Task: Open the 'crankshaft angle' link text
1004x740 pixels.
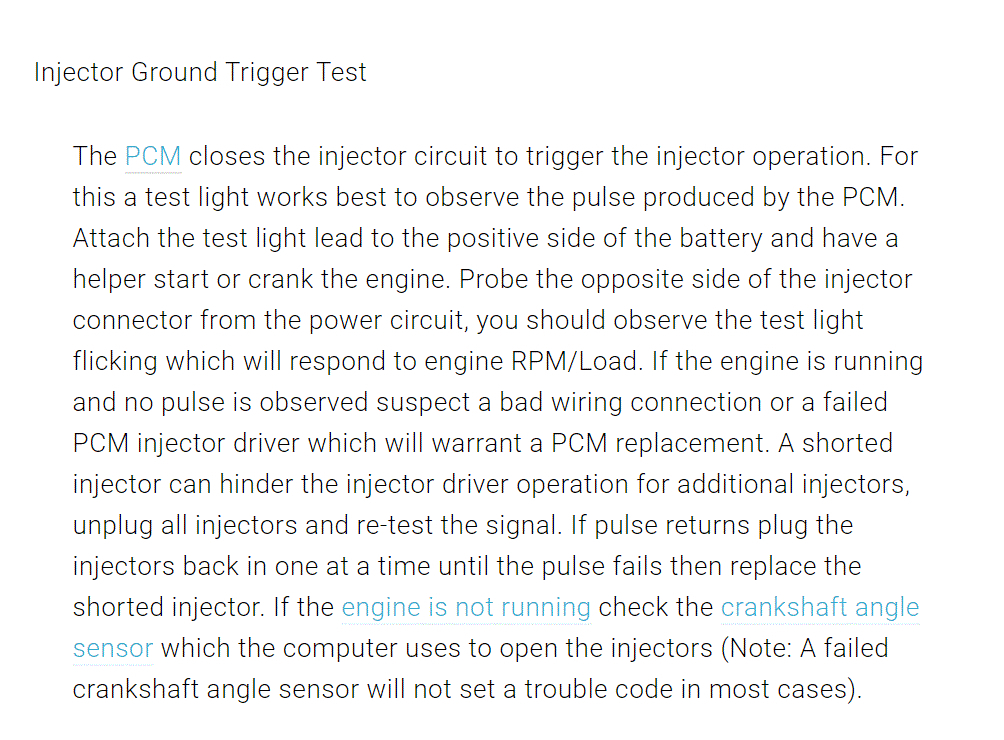Action: [819, 608]
